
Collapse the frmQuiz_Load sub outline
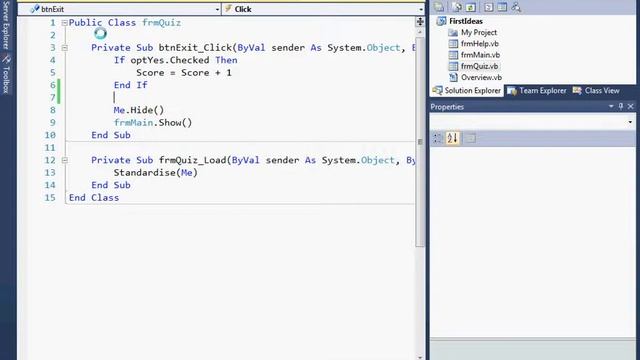pos(64,160)
